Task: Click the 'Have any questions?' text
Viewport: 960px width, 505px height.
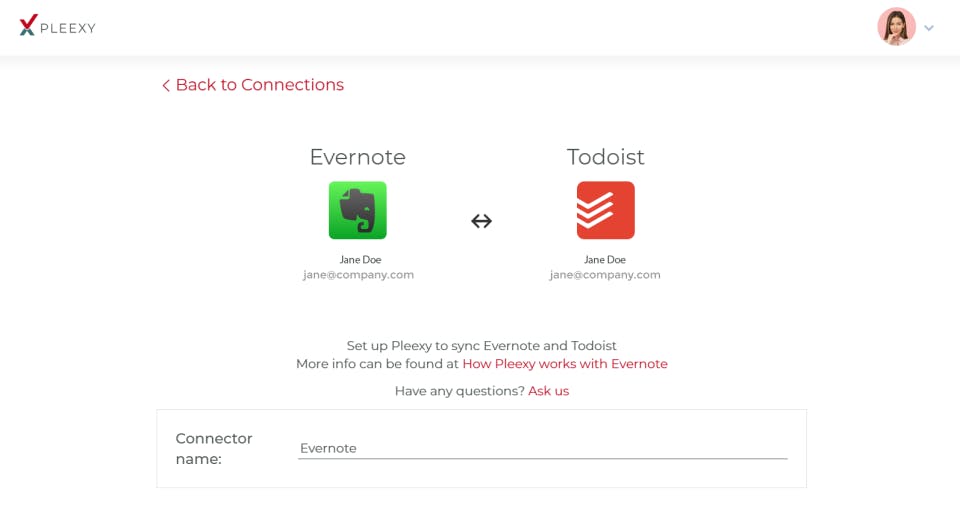Action: point(459,391)
